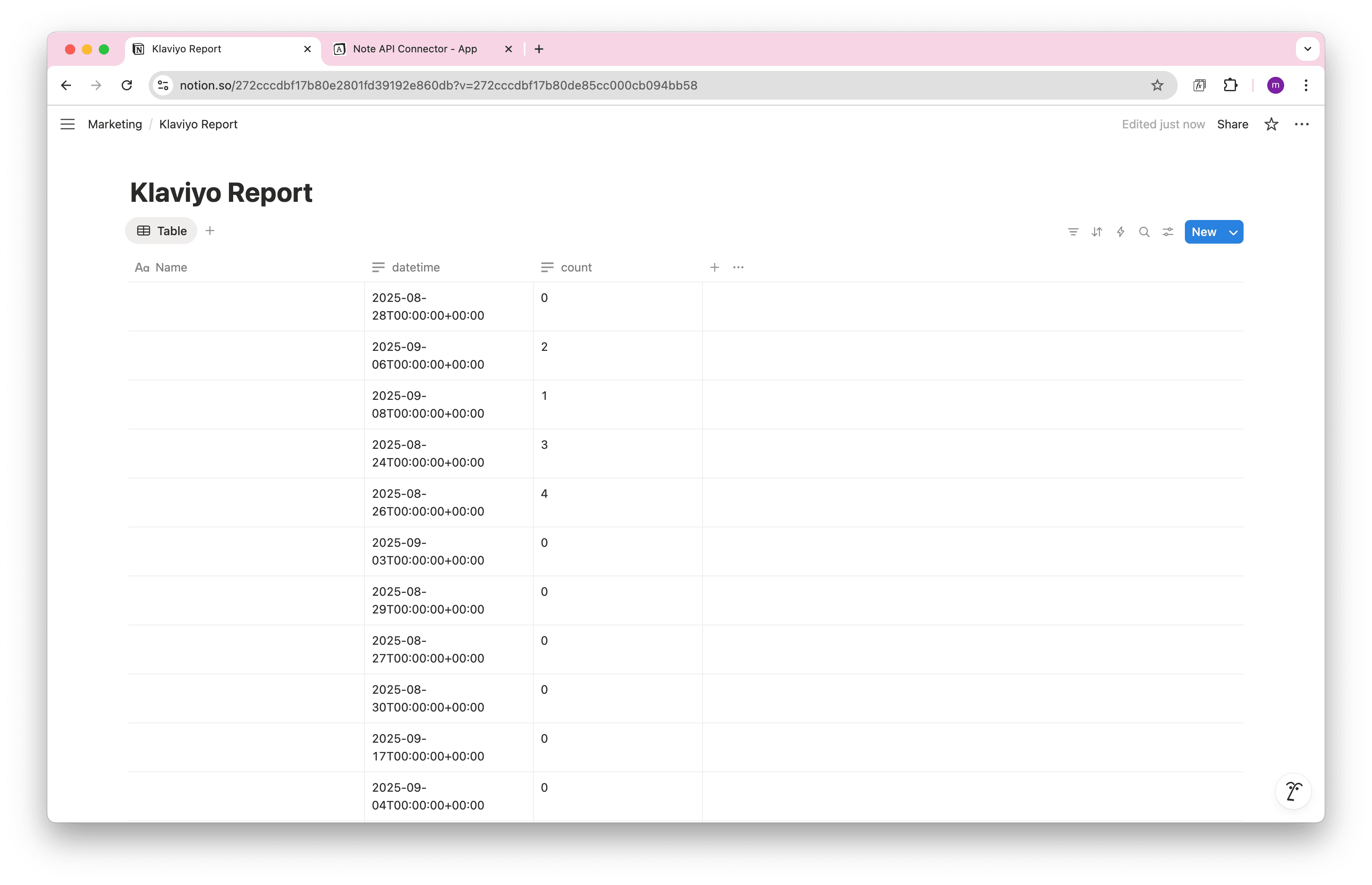Open the Chrome three-dot menu
Viewport: 1372px width, 885px height.
(x=1306, y=85)
